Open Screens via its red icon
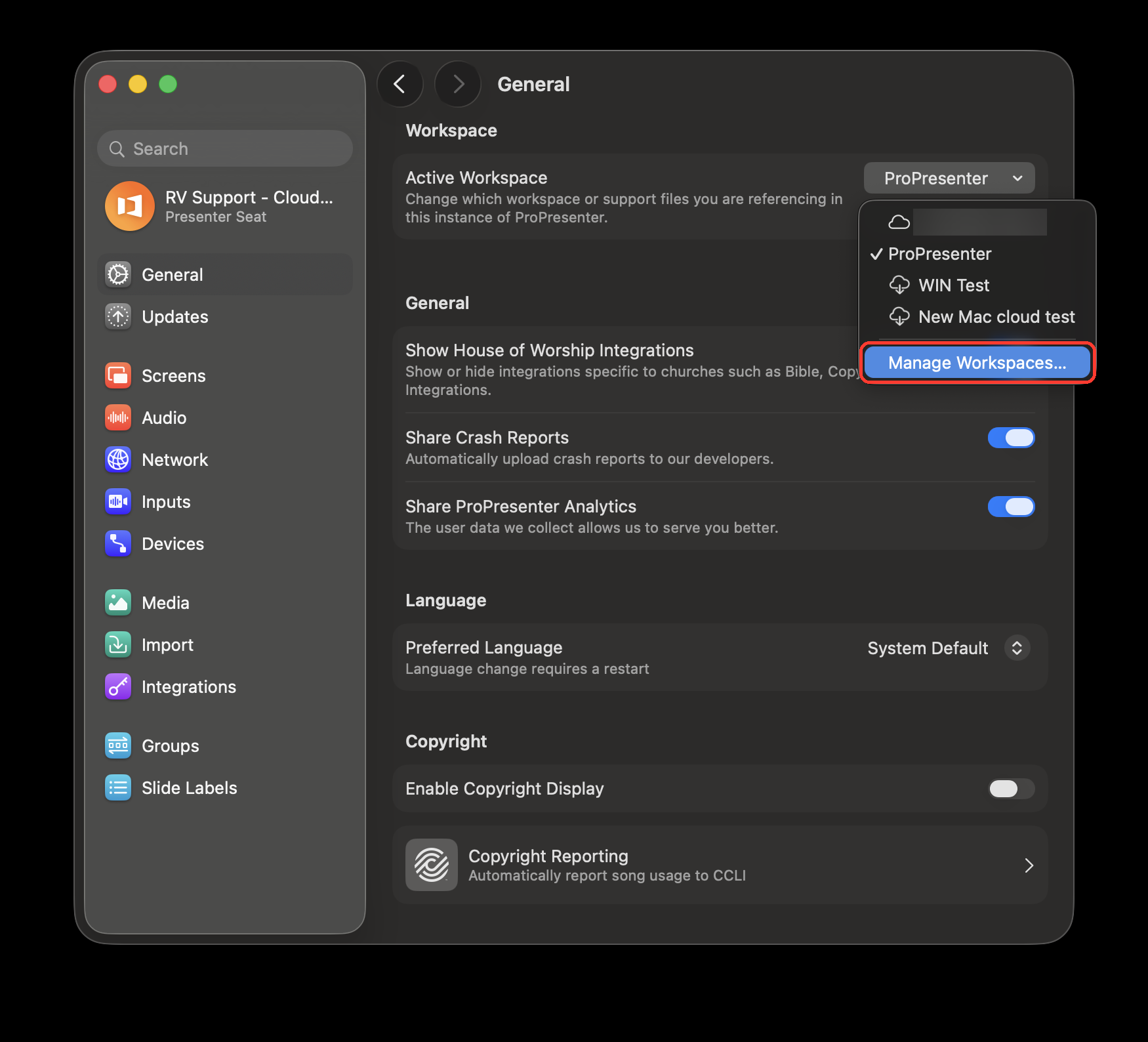1148x1042 pixels. tap(118, 375)
